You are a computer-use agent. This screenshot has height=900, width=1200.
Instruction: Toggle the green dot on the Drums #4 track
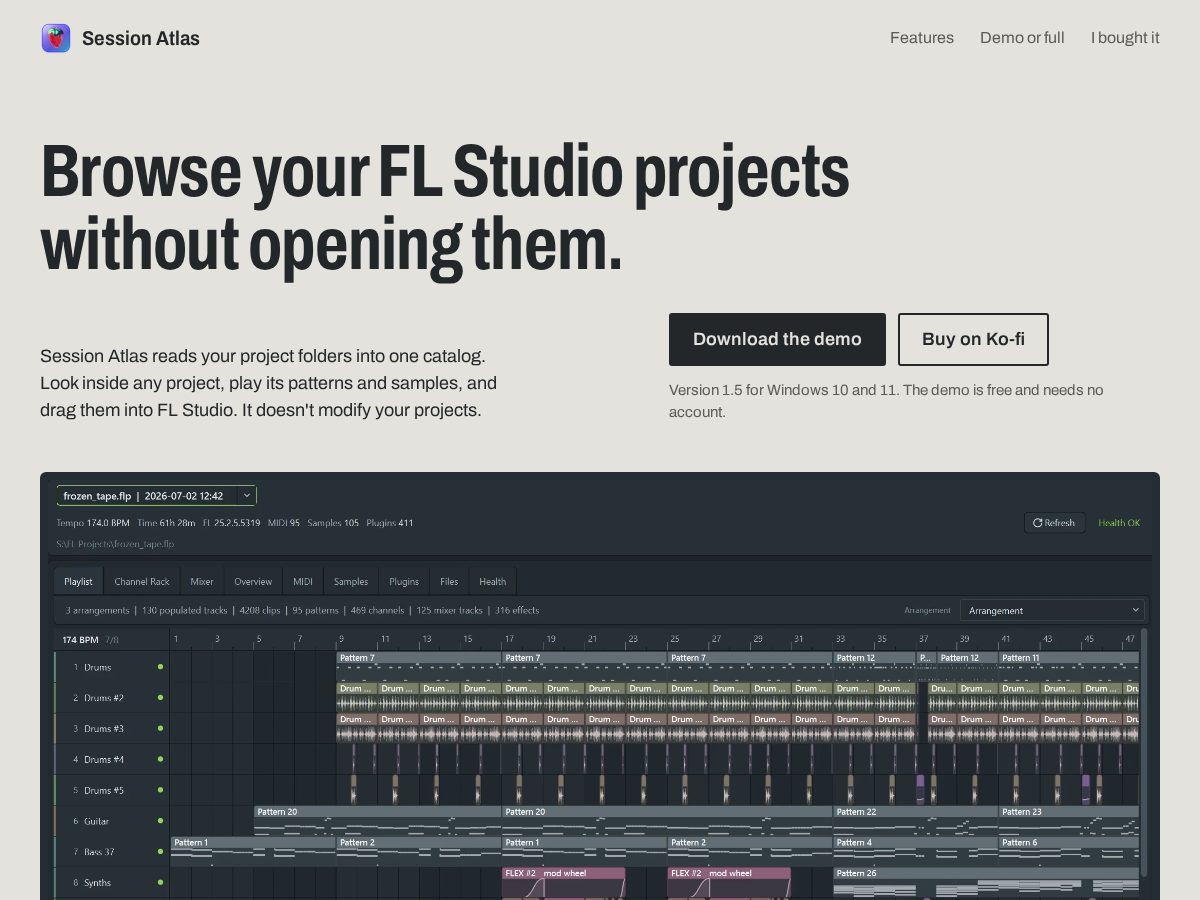[160, 759]
